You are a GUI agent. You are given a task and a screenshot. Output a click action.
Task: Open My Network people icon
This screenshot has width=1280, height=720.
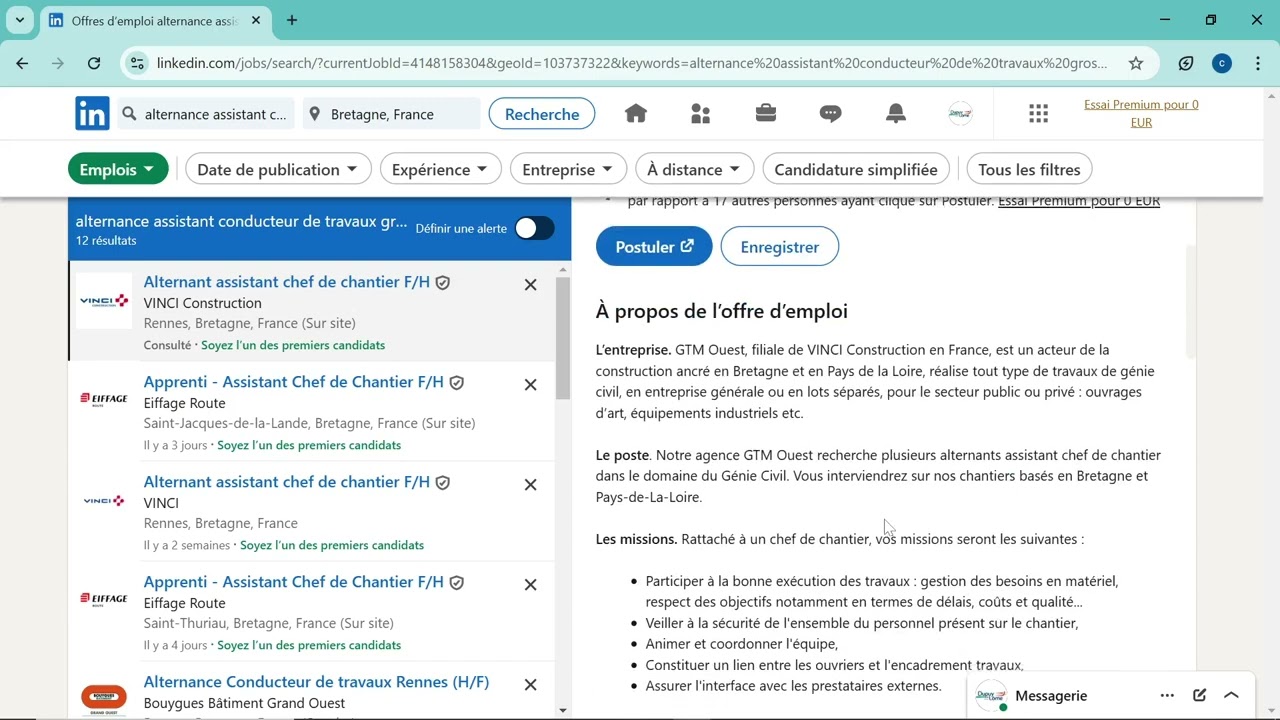(701, 114)
